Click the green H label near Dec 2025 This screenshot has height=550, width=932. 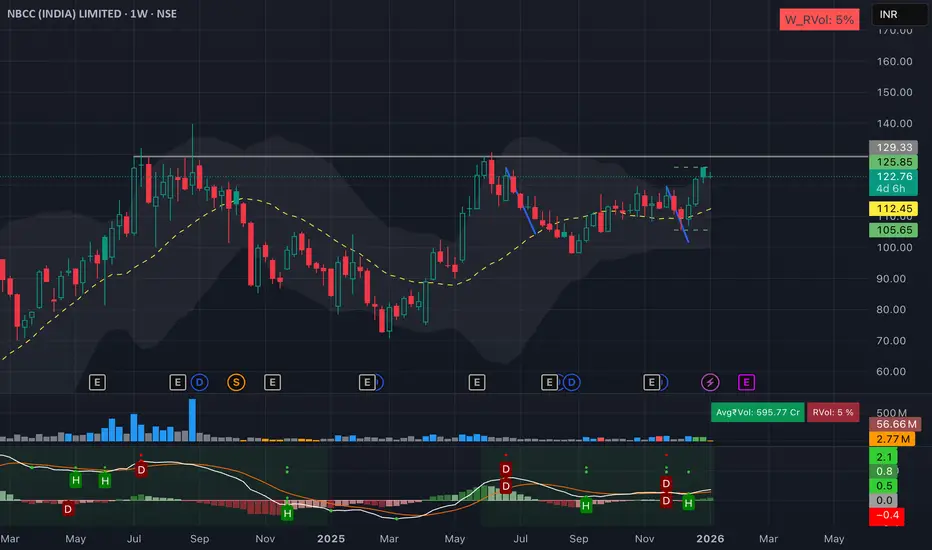(688, 503)
